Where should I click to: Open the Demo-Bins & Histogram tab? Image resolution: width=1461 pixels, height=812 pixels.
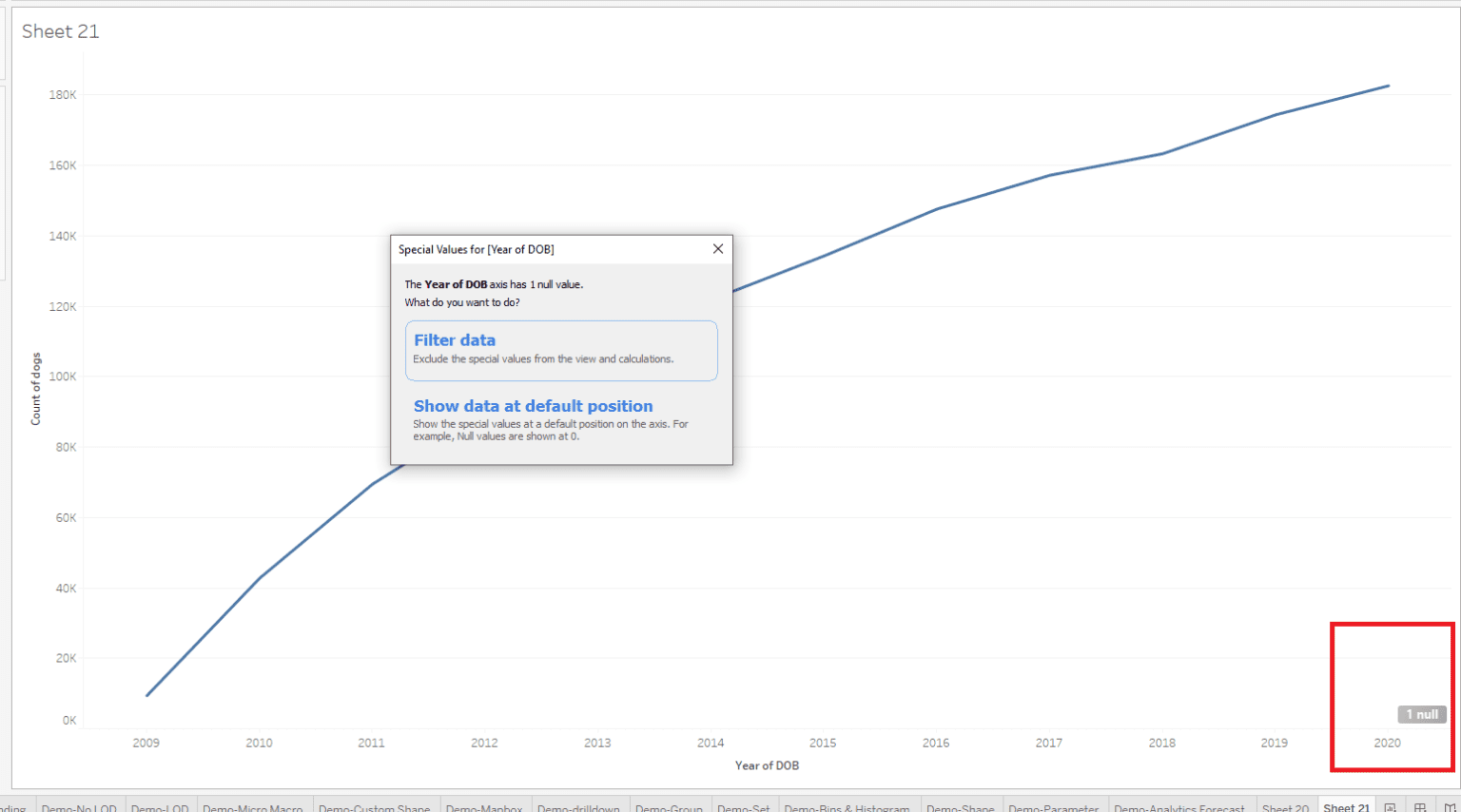tap(848, 809)
